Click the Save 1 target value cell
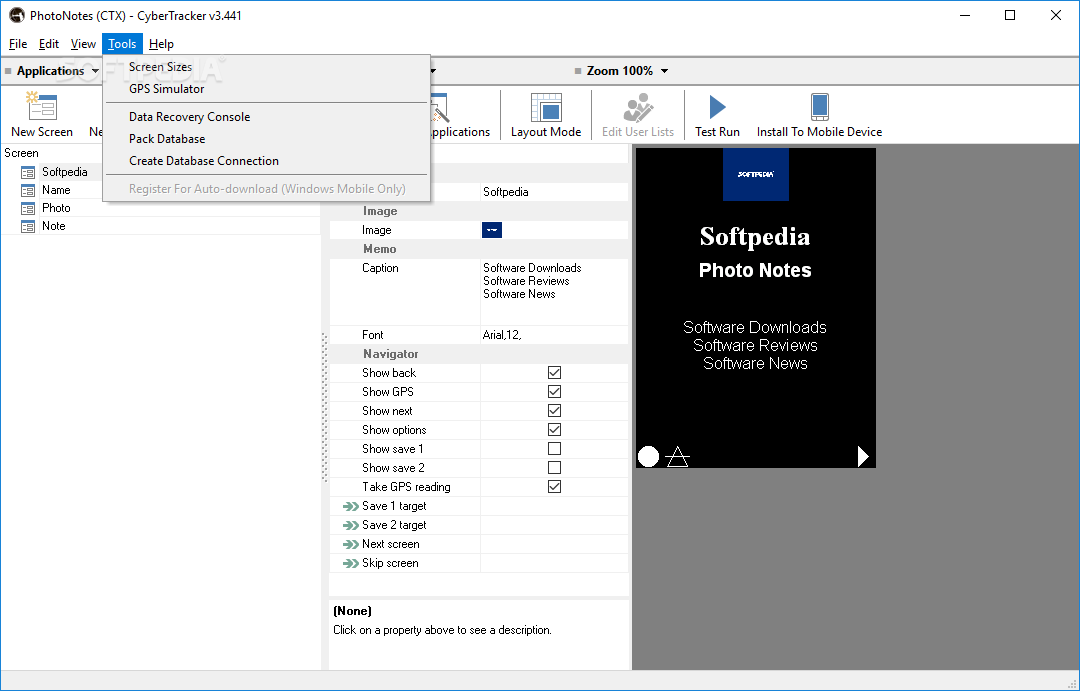The width and height of the screenshot is (1080, 691). (x=554, y=506)
